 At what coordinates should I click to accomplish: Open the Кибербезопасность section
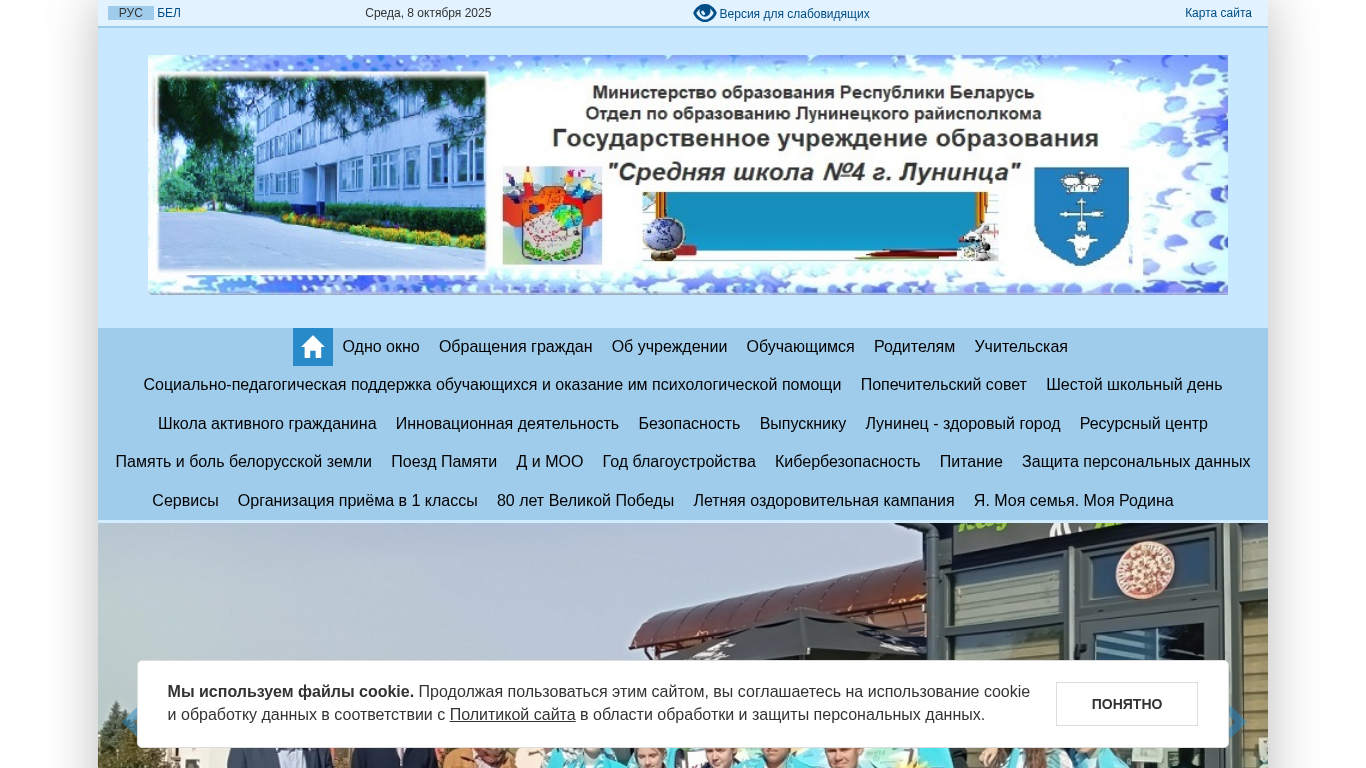click(x=847, y=462)
